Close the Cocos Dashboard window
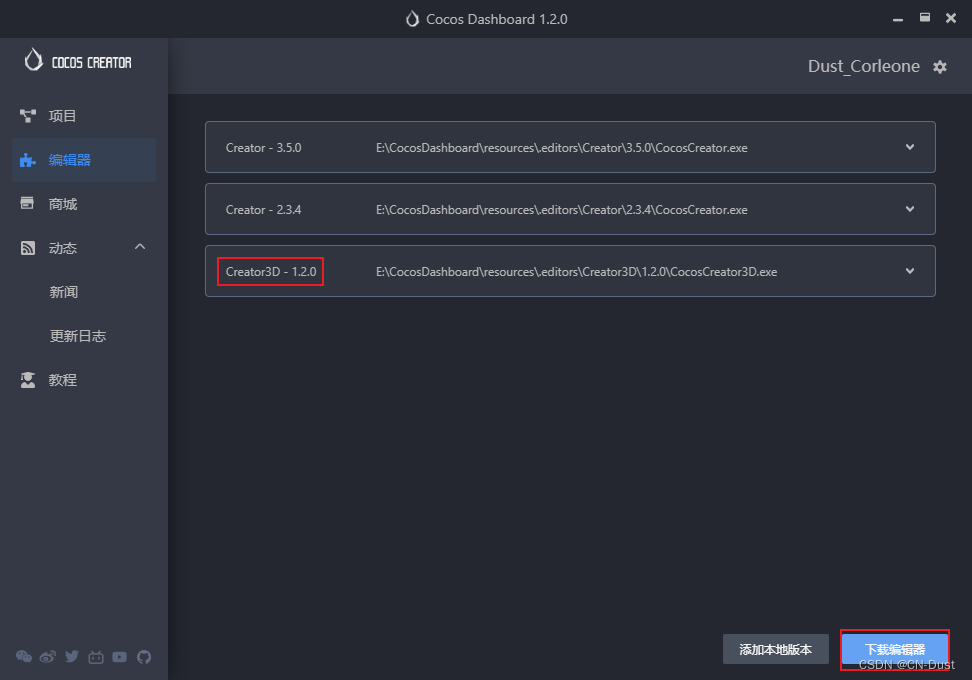The width and height of the screenshot is (972, 680). [951, 18]
